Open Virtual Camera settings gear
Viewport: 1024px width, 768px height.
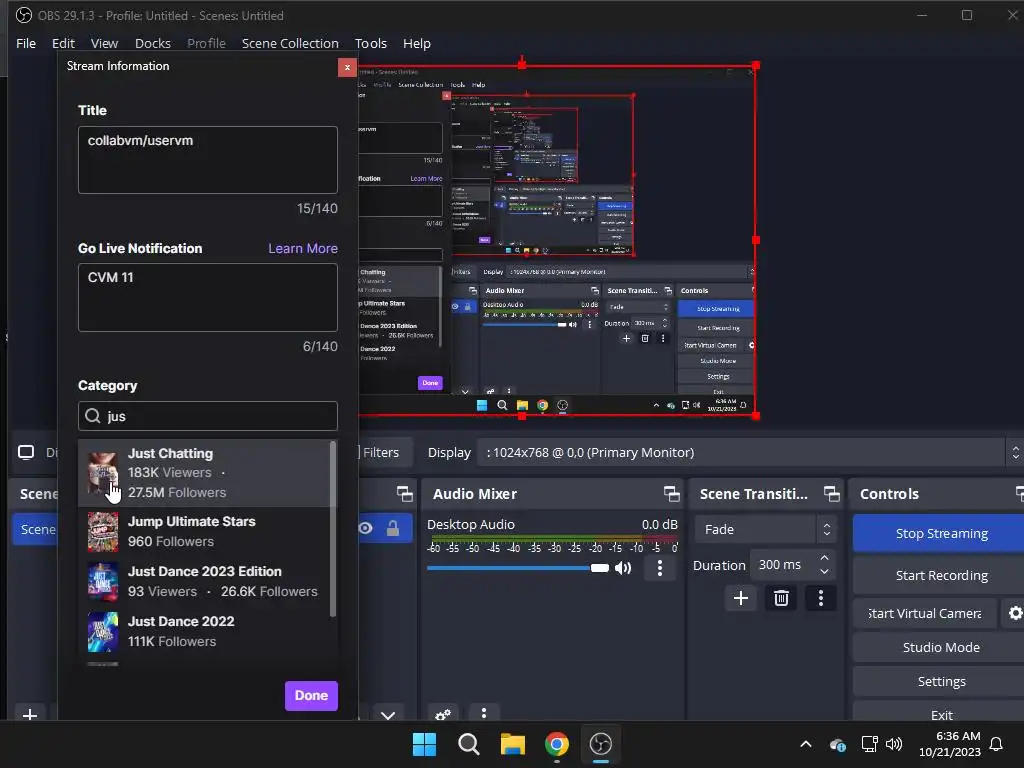[x=1014, y=613]
